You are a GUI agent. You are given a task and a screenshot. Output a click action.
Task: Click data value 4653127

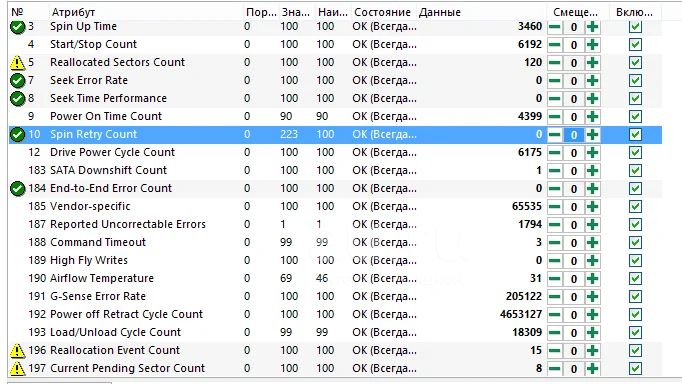pos(521,314)
